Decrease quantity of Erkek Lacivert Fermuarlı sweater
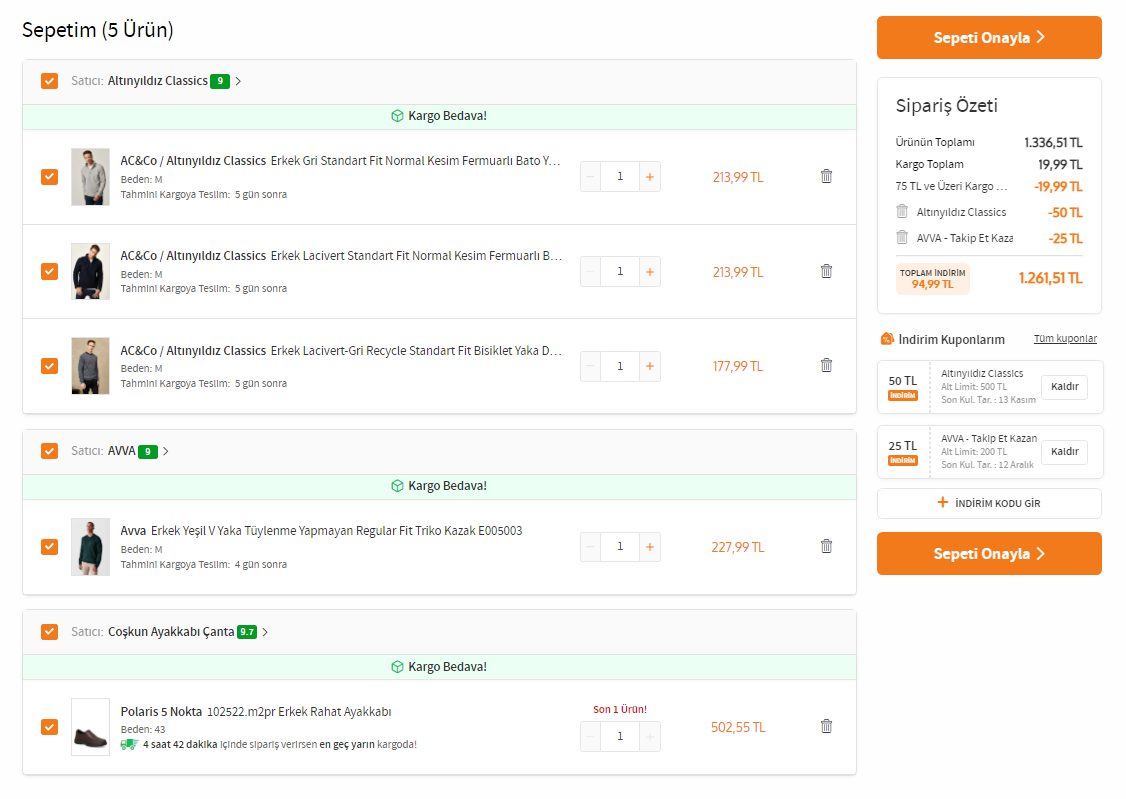Image resolution: width=1126 pixels, height=799 pixels. [590, 271]
